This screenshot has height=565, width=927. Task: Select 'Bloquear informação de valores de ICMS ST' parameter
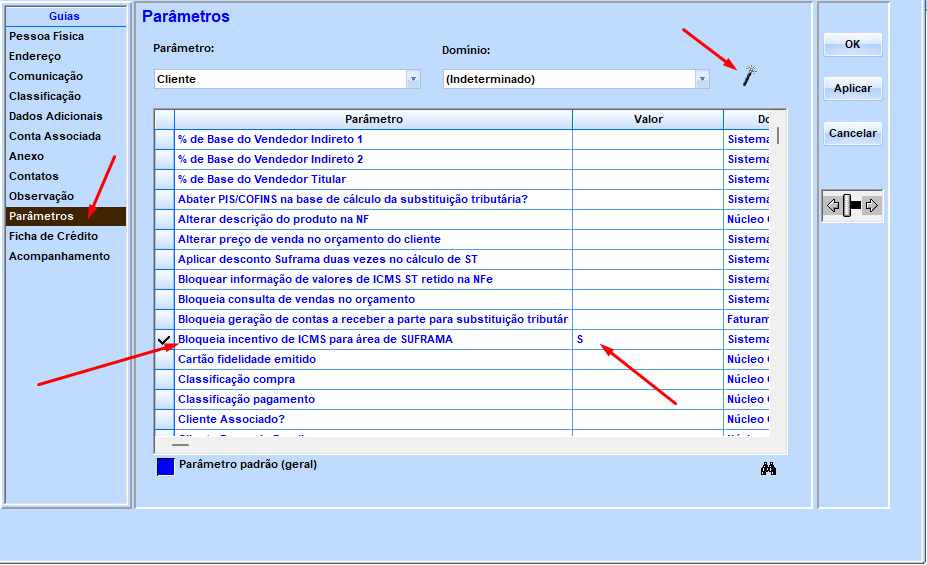(374, 280)
